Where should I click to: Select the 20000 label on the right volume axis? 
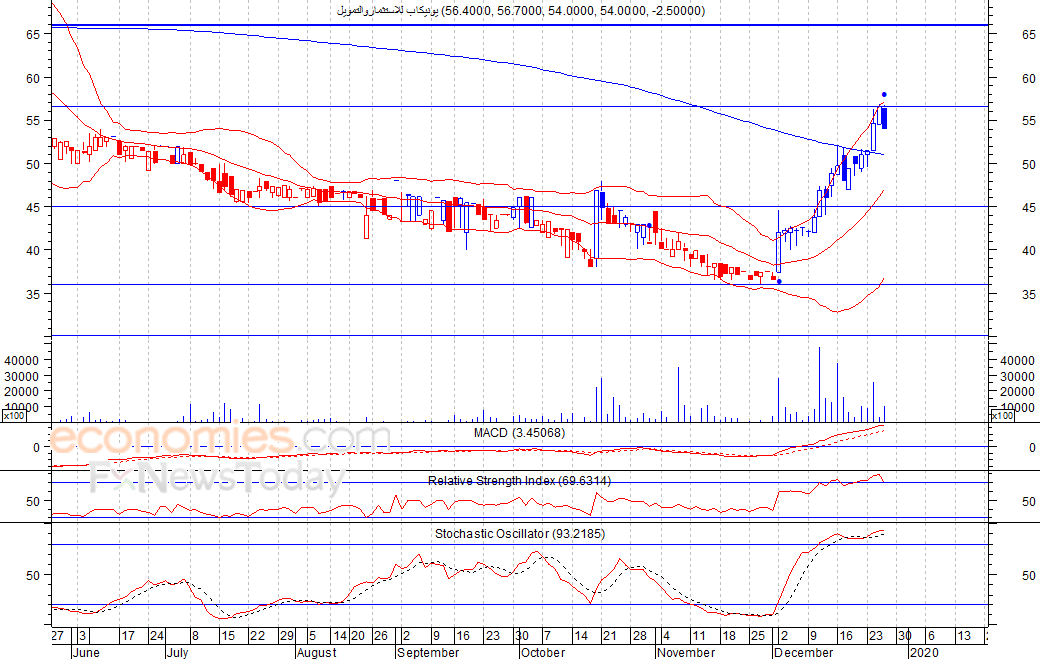tap(1017, 392)
